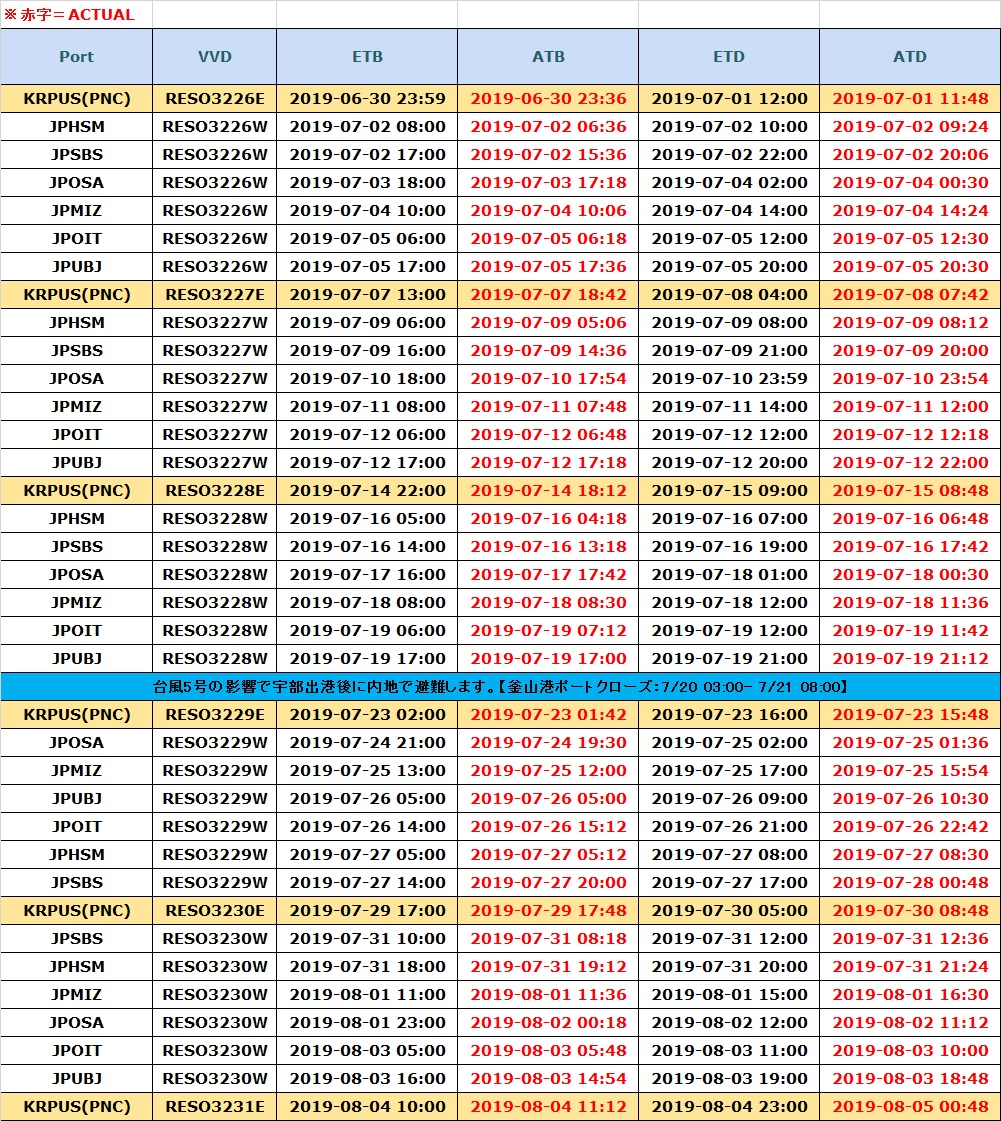Click ATB value 2019-07-05 17:36

coord(548,267)
